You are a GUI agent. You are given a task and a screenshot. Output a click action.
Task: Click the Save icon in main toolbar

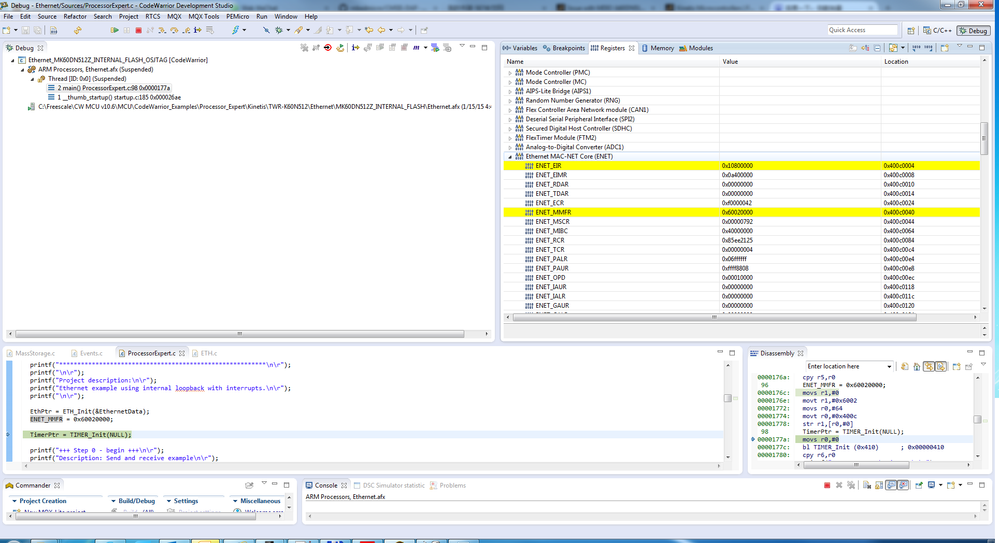coord(25,30)
